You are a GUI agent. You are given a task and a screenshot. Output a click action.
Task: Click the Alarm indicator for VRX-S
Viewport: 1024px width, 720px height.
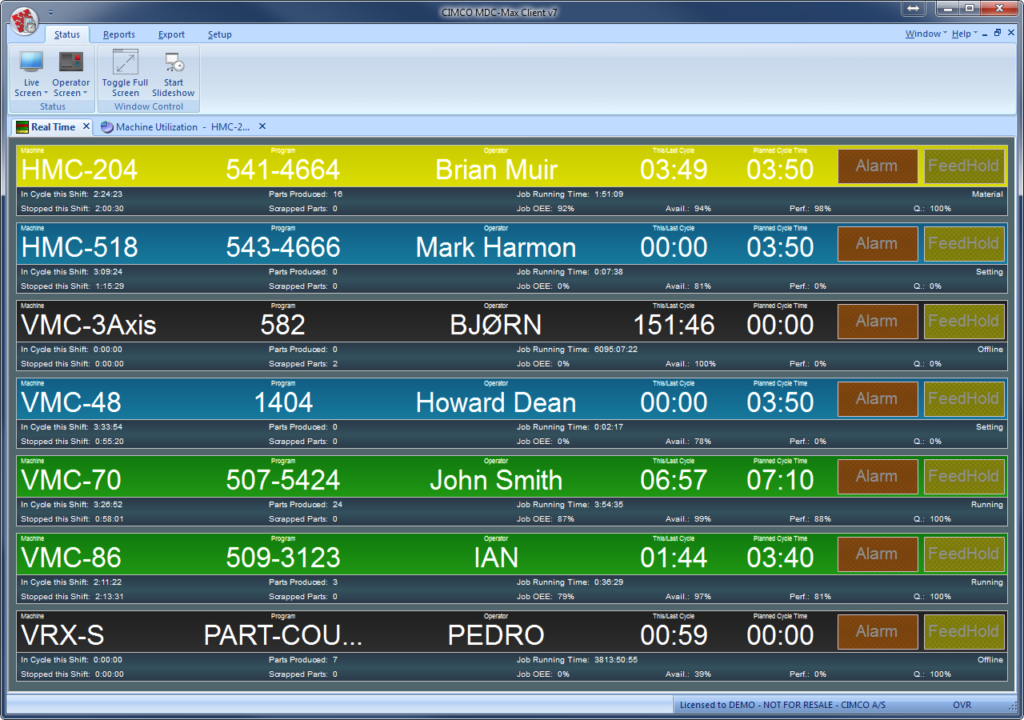tap(877, 632)
